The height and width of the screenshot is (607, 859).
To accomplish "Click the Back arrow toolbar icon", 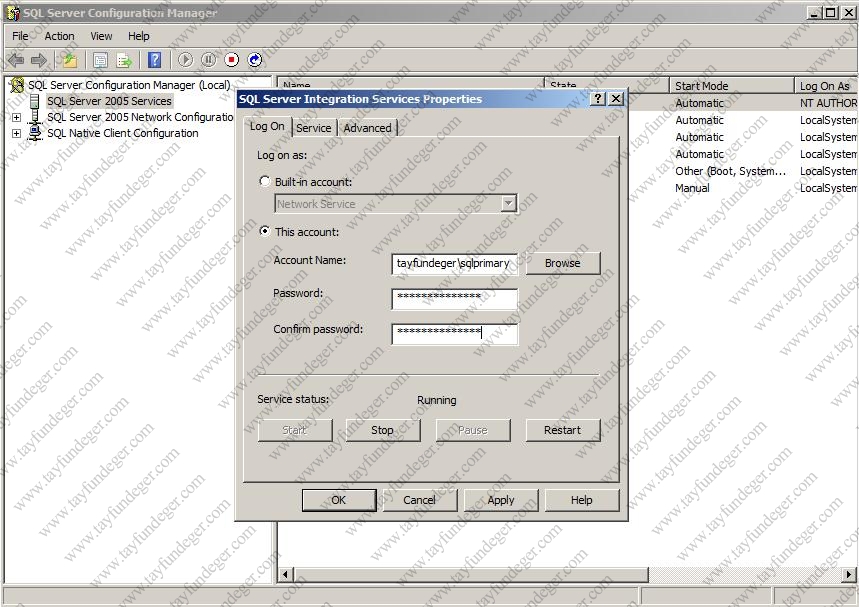I will coord(16,60).
